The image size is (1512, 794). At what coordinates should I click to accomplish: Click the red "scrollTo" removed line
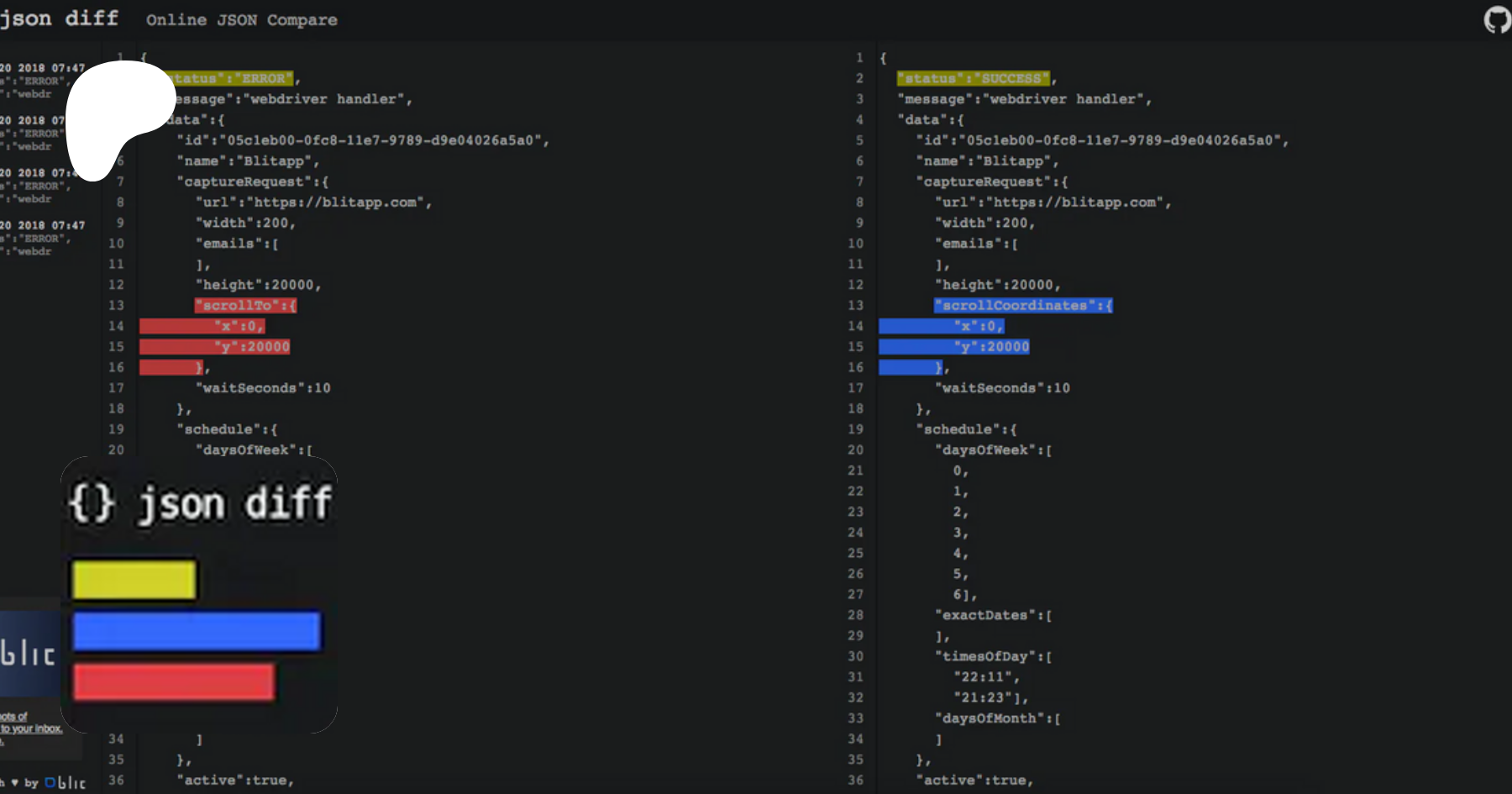pos(245,305)
